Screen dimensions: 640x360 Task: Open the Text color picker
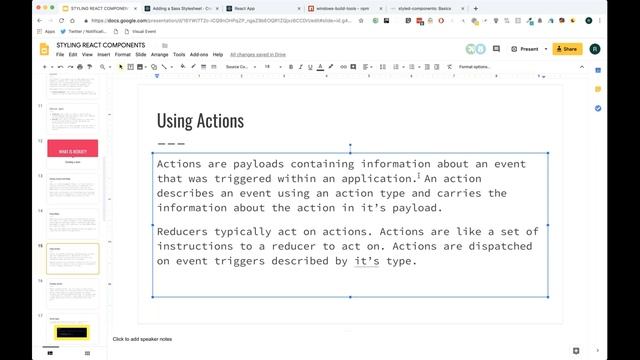coord(320,67)
